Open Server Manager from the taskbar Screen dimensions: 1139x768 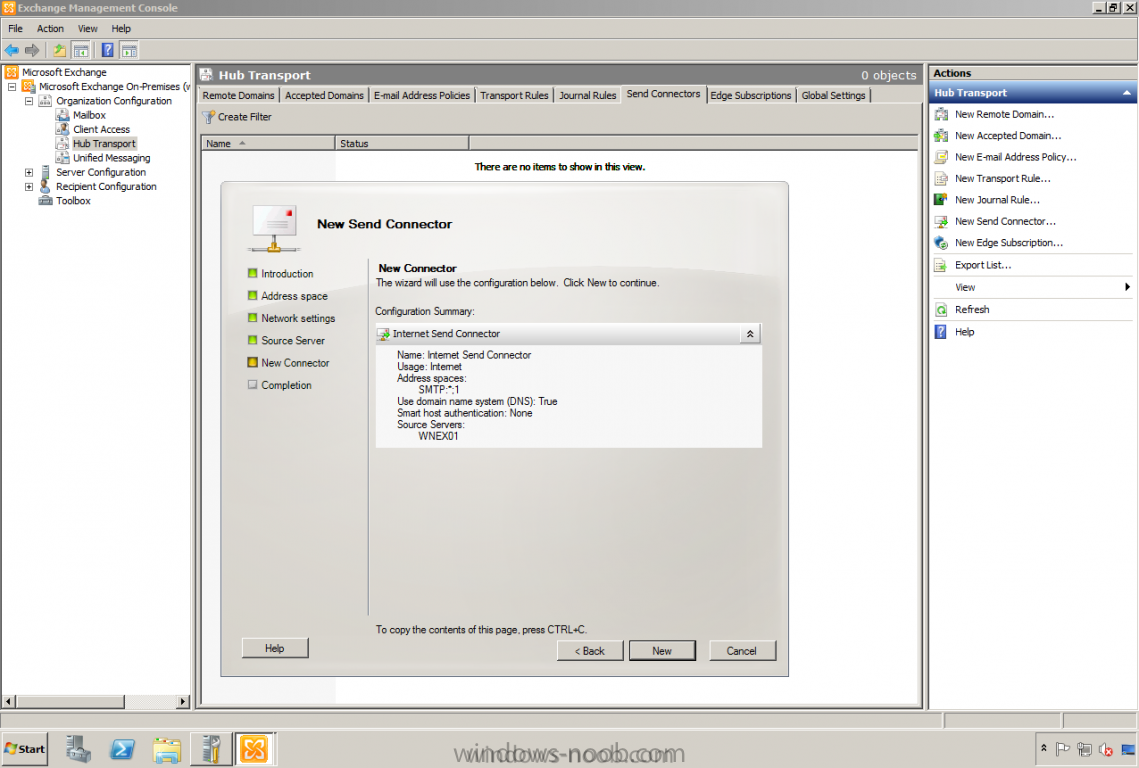point(78,749)
